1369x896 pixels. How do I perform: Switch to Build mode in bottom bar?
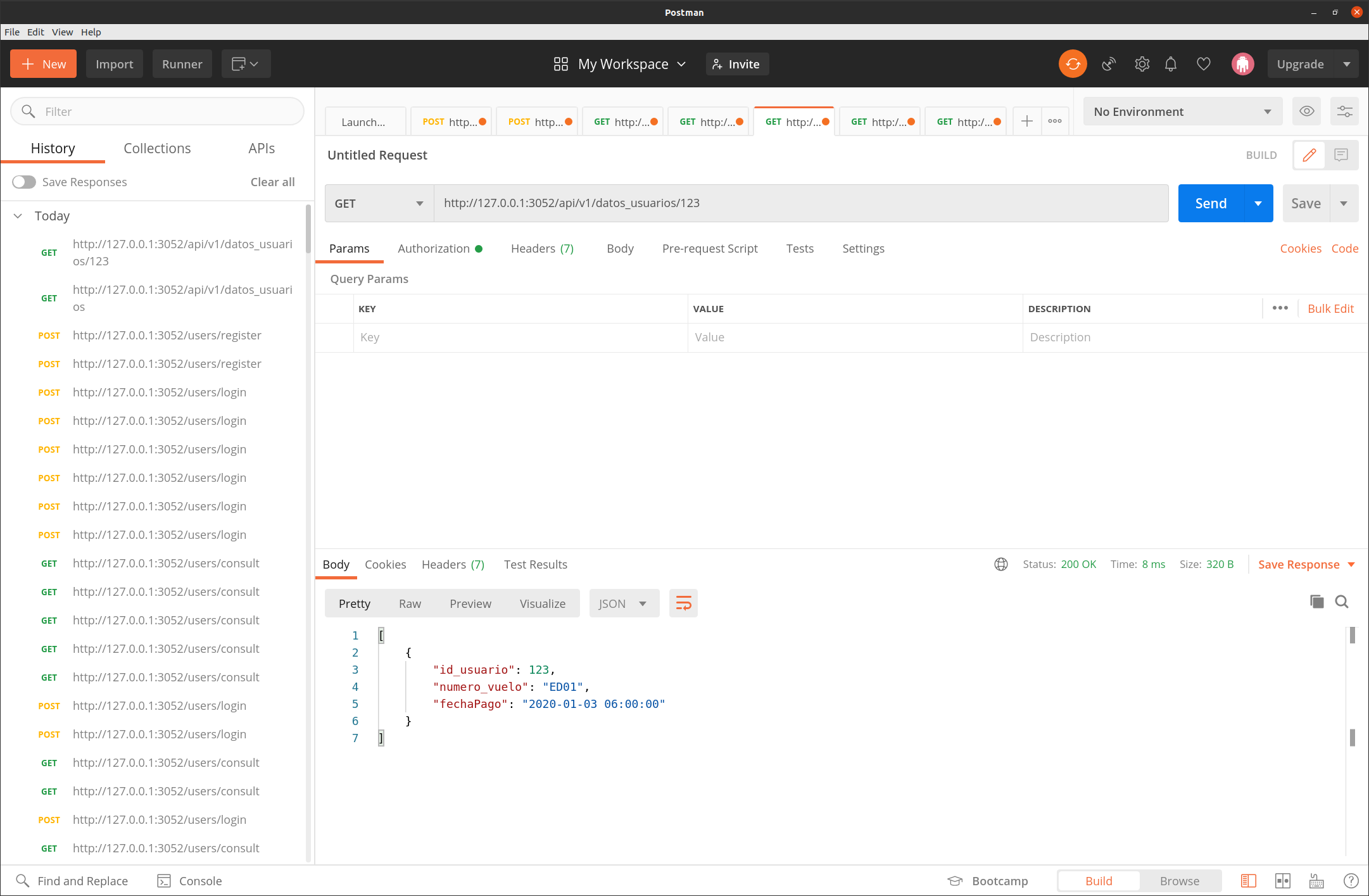pos(1099,881)
